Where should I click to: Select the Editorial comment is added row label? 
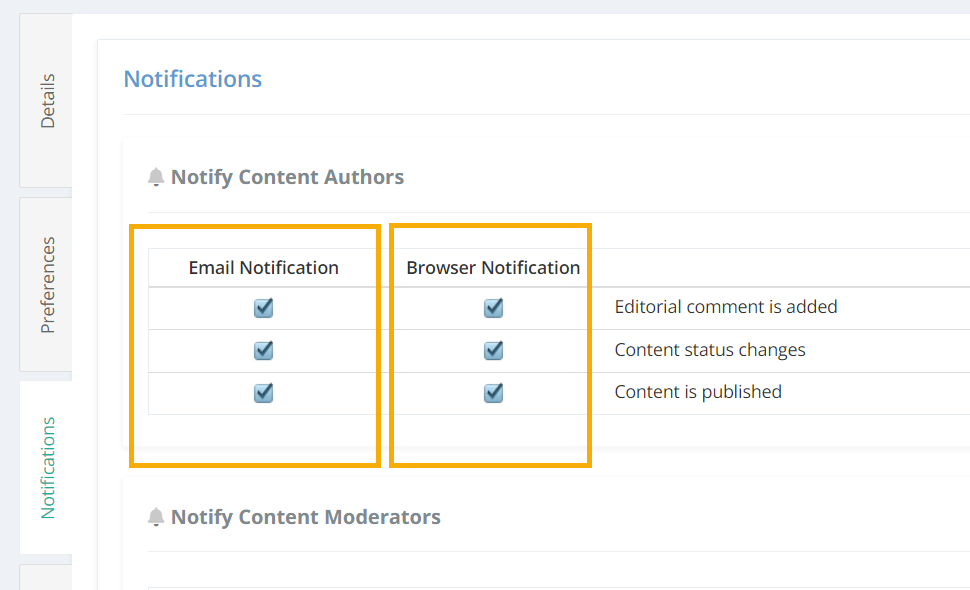pos(726,307)
